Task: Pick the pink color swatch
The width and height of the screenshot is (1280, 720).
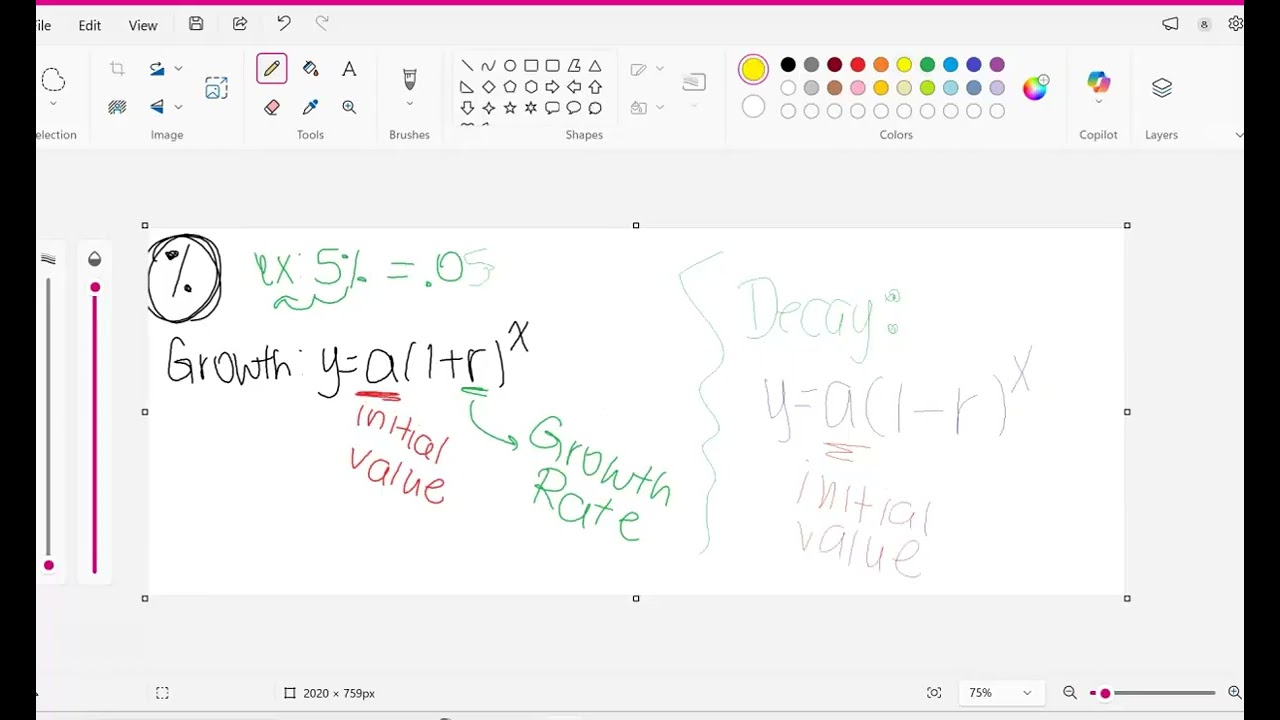Action: pyautogui.click(x=858, y=88)
